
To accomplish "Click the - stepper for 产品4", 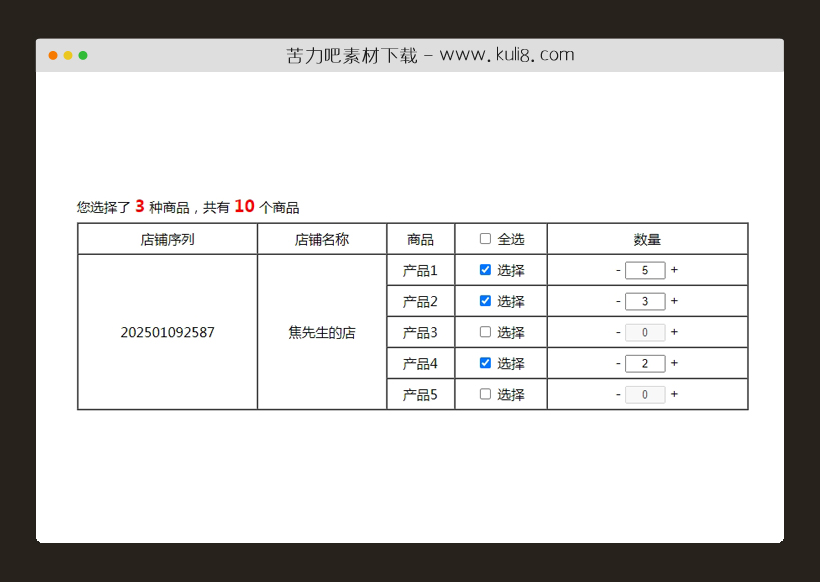I will point(619,362).
